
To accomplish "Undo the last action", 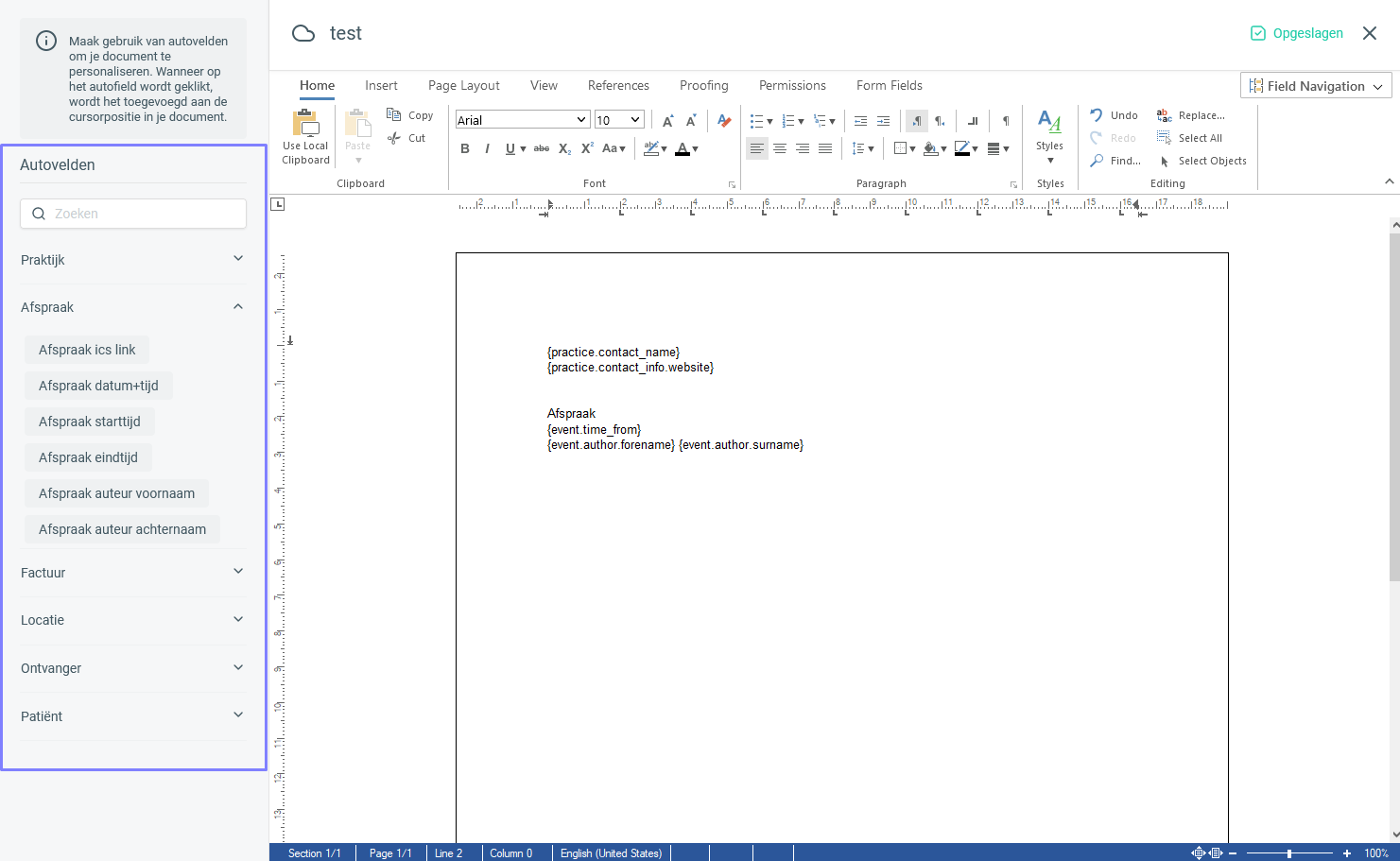I will (1114, 115).
